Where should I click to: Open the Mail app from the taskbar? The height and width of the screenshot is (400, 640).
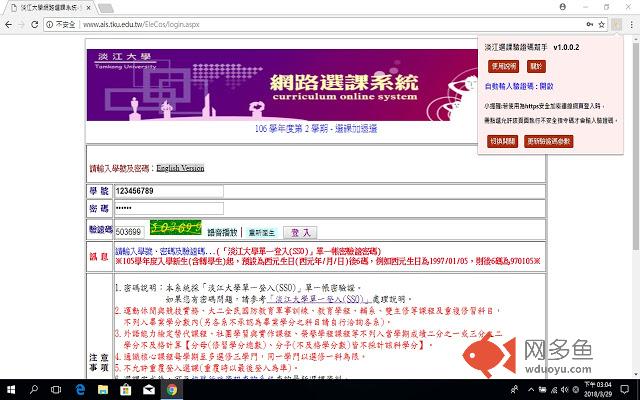[149, 390]
